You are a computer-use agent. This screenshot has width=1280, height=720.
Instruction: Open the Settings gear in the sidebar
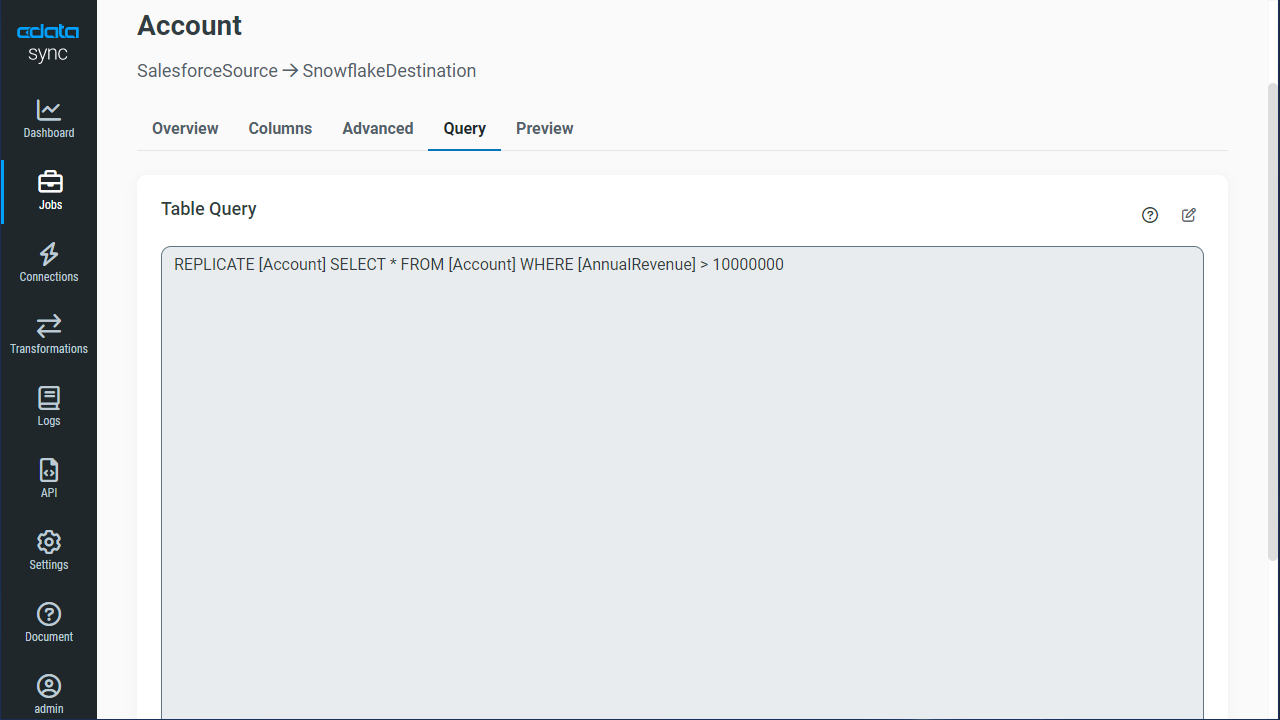point(49,550)
